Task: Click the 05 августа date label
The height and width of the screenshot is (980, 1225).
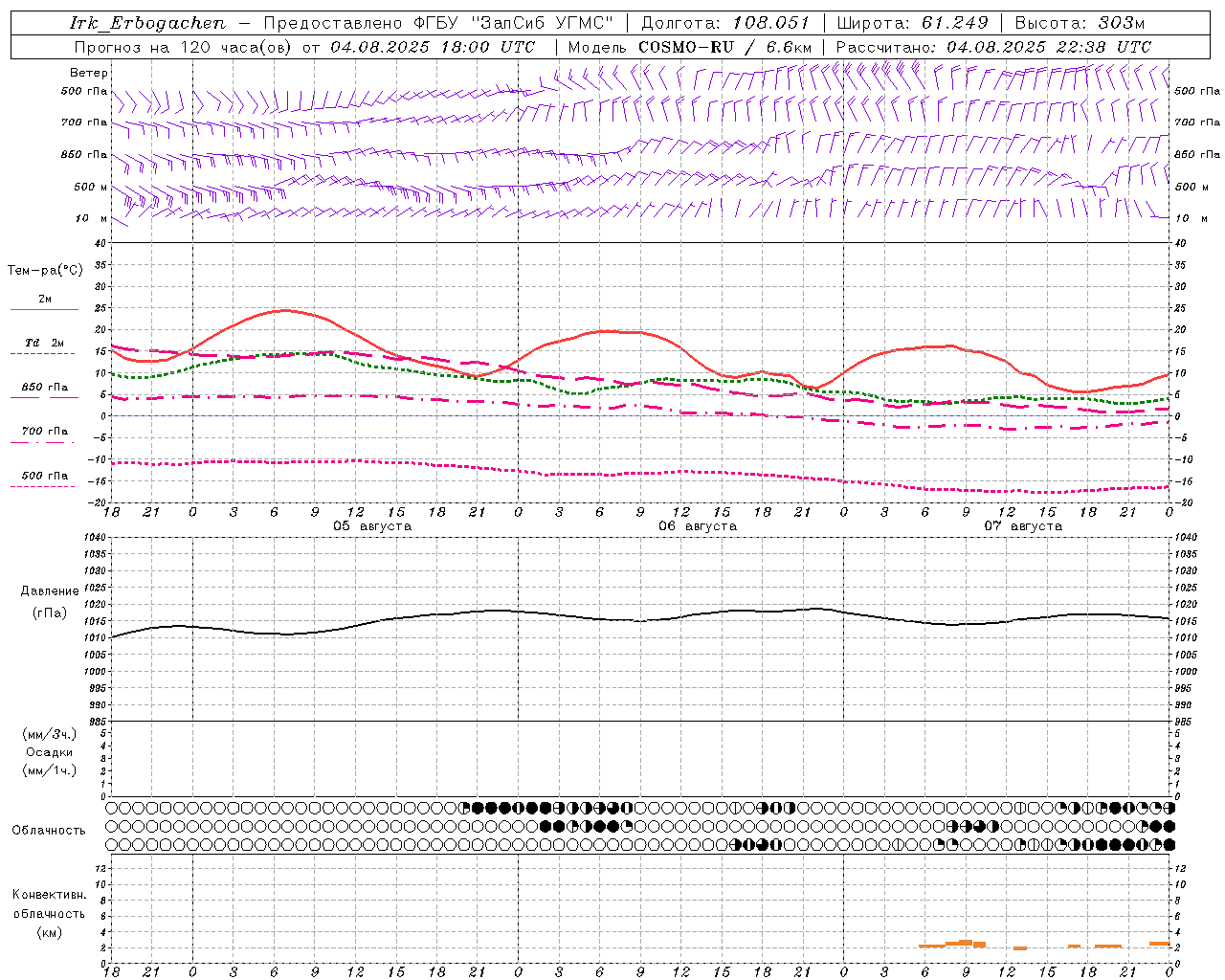Action: (x=372, y=526)
